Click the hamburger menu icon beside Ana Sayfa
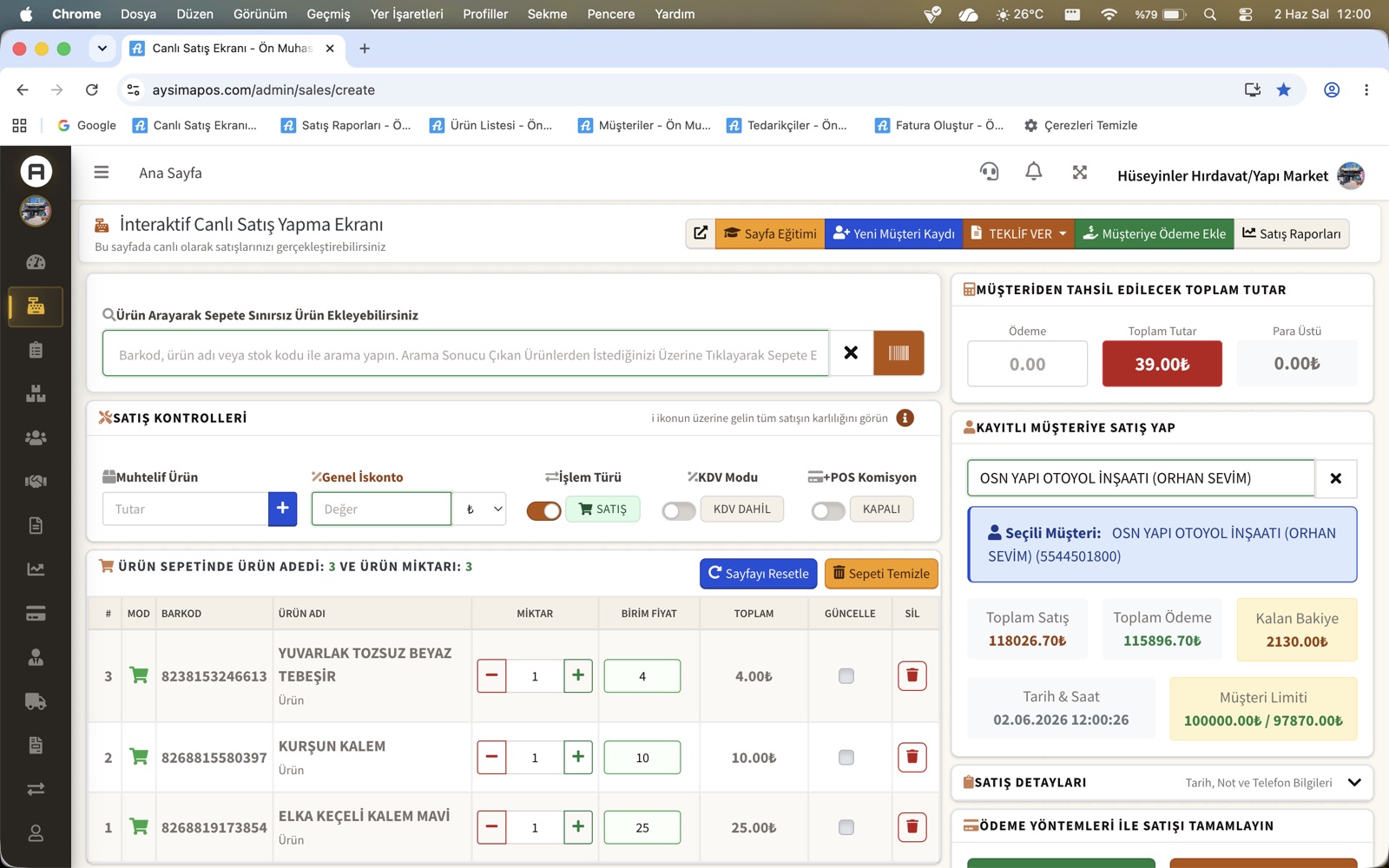Viewport: 1389px width, 868px height. point(102,173)
